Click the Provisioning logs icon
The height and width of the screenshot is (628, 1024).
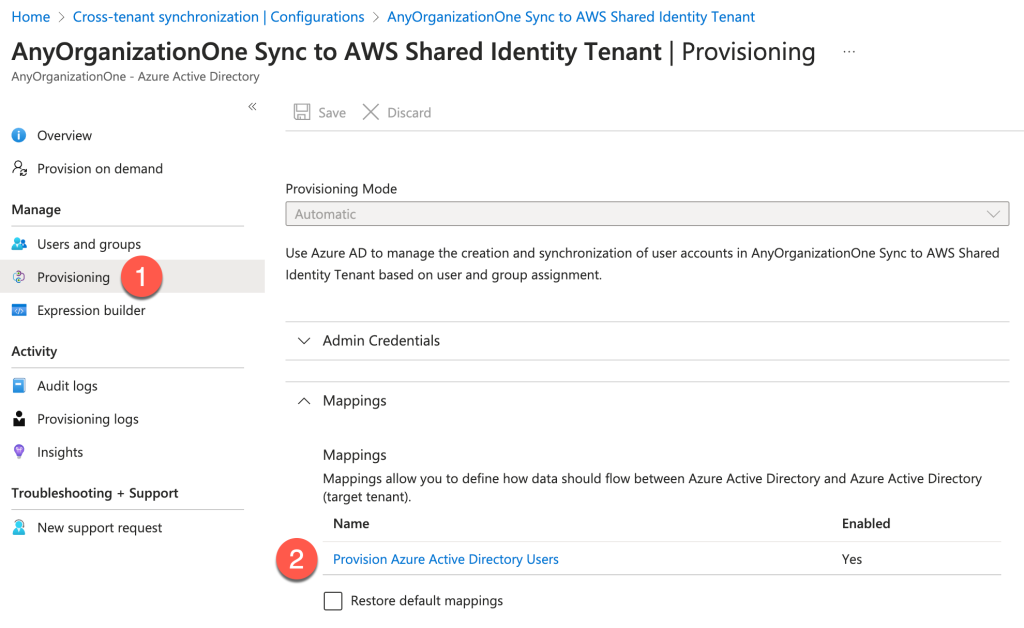[18, 418]
